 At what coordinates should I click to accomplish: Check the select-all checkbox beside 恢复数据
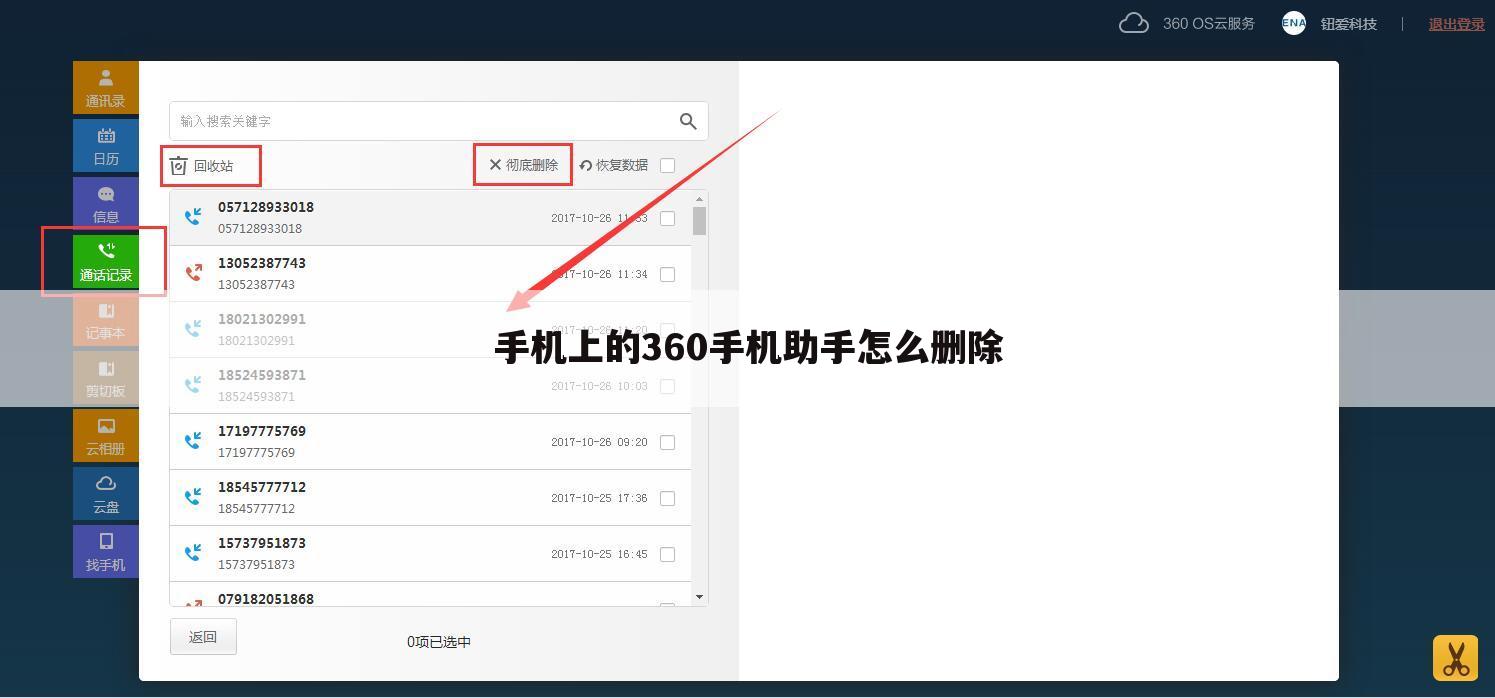point(667,165)
